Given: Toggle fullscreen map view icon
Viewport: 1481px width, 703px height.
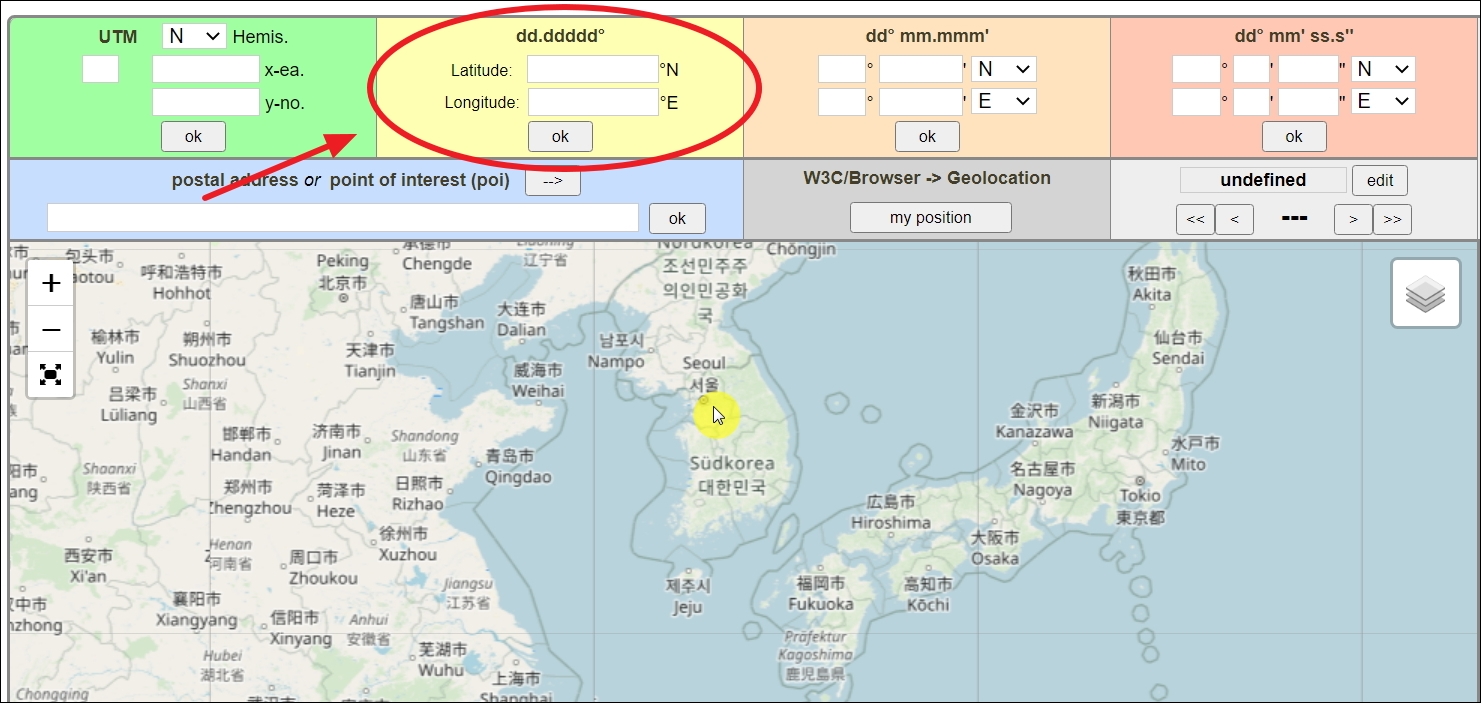Looking at the screenshot, I should (x=51, y=374).
